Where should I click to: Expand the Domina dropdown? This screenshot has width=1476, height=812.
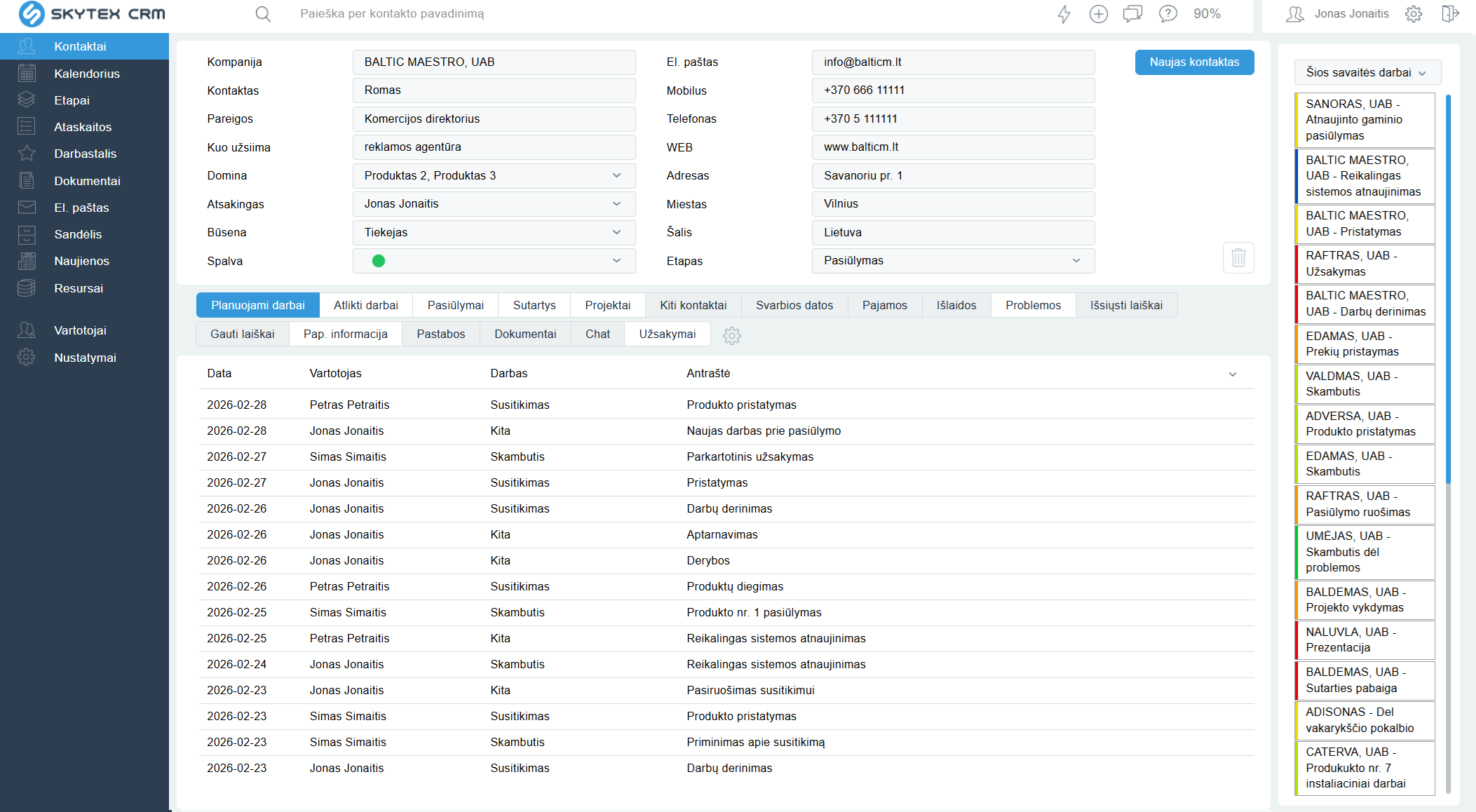click(494, 175)
